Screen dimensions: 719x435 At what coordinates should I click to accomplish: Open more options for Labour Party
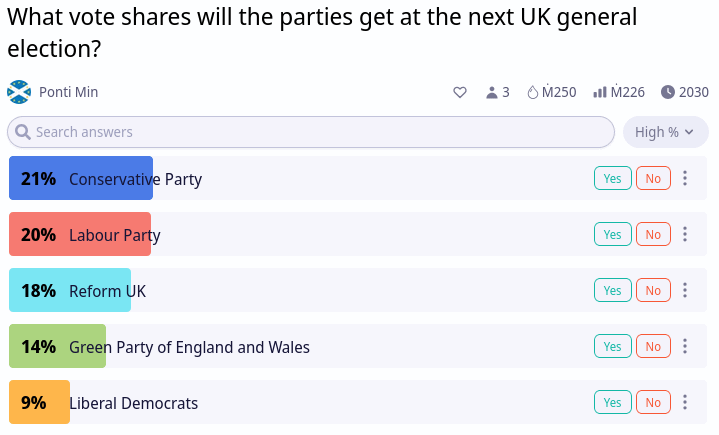click(x=685, y=234)
